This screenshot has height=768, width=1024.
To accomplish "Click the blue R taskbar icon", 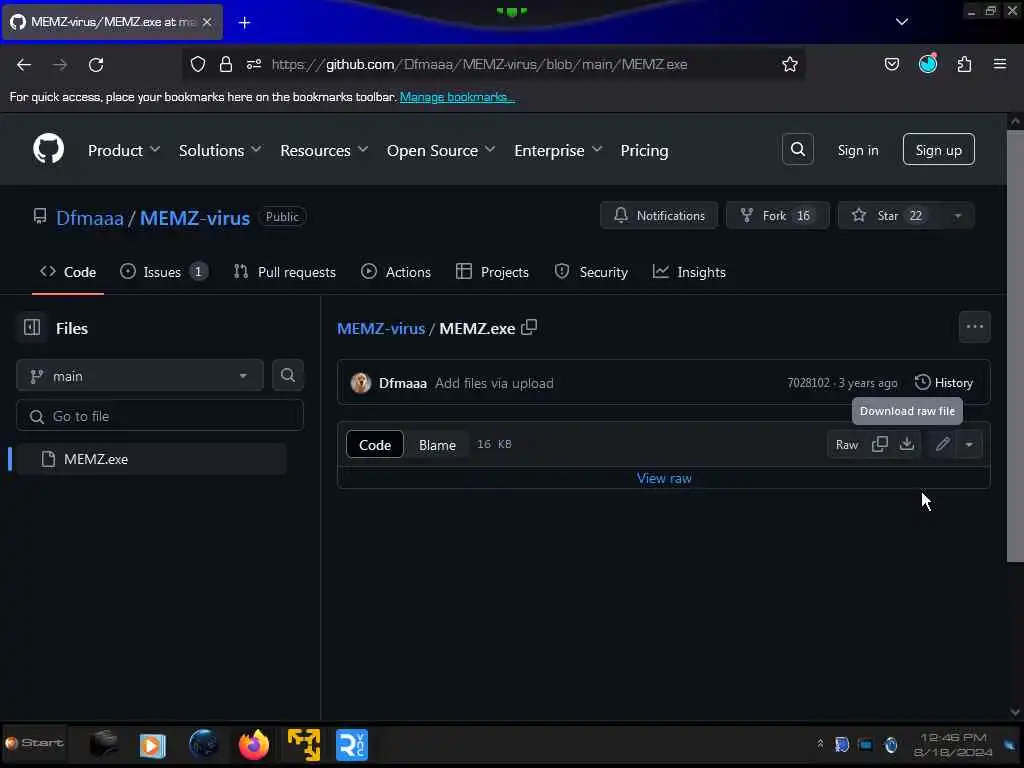I will (x=352, y=745).
